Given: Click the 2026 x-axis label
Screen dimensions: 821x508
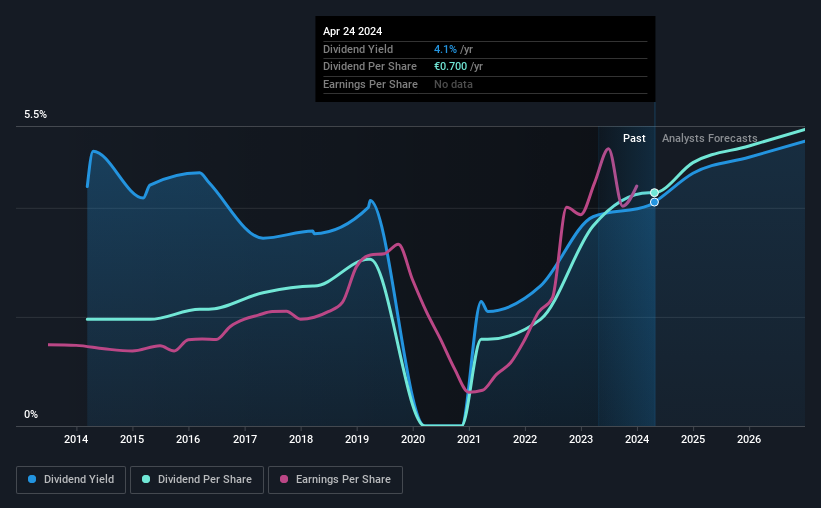Looking at the screenshot, I should pyautogui.click(x=749, y=439).
